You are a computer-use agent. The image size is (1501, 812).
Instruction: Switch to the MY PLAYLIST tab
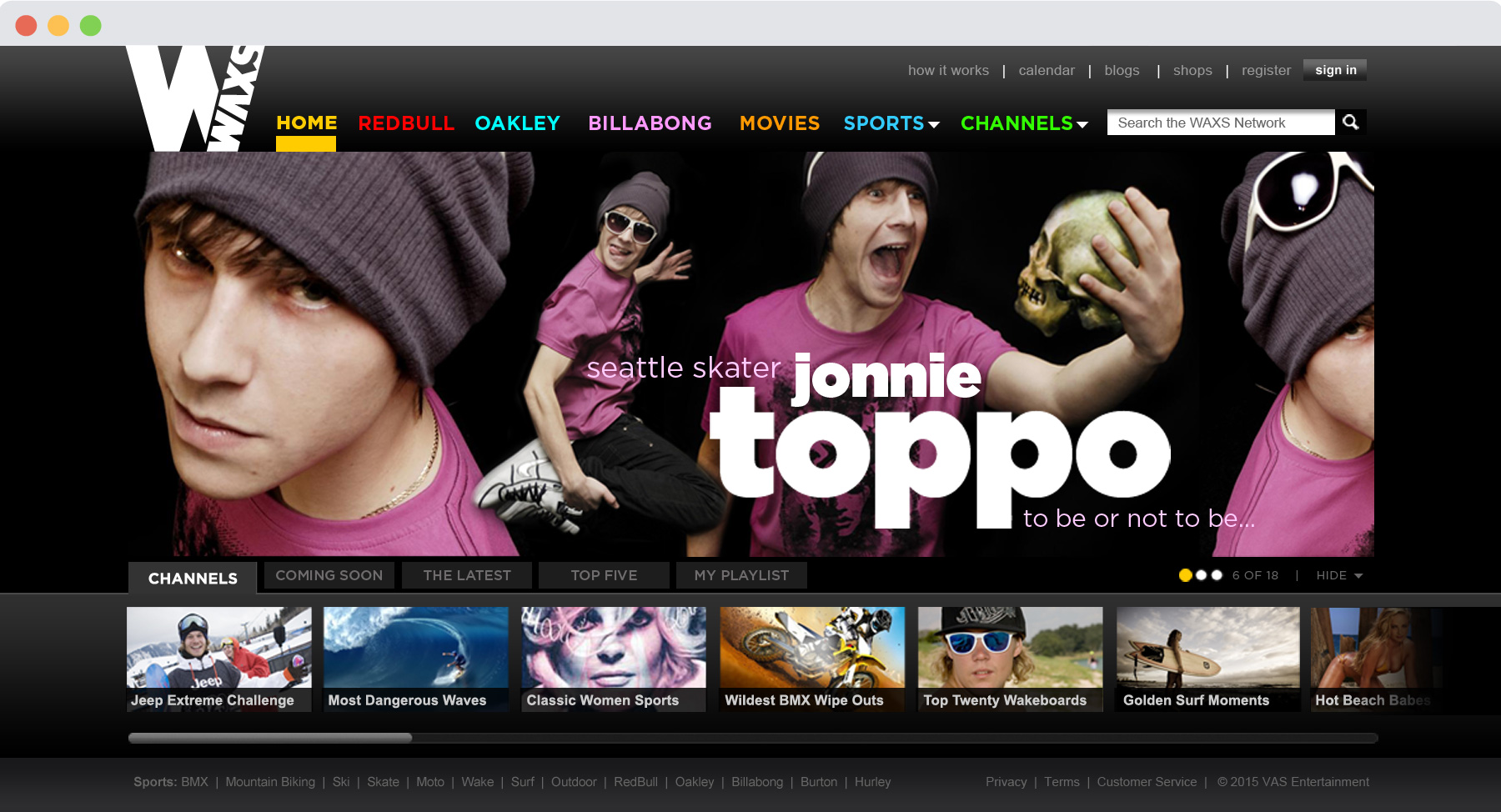741,575
